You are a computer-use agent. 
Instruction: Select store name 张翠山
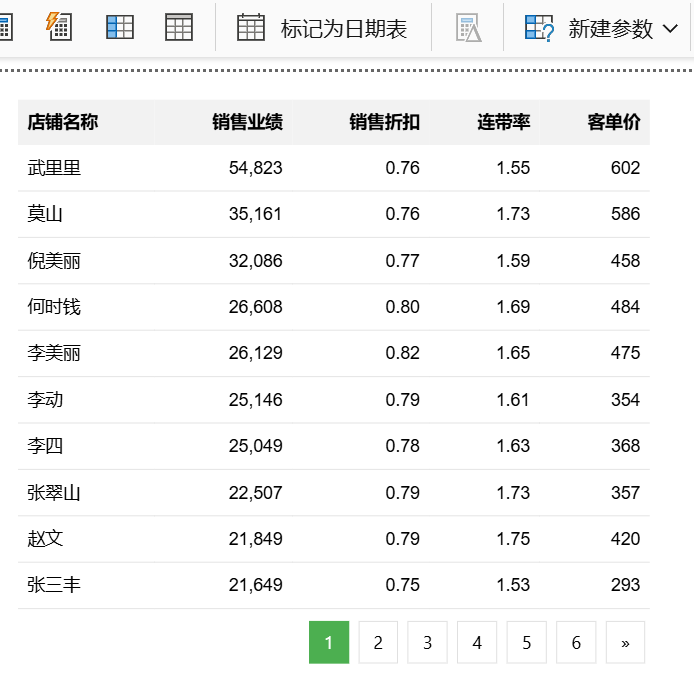54,493
